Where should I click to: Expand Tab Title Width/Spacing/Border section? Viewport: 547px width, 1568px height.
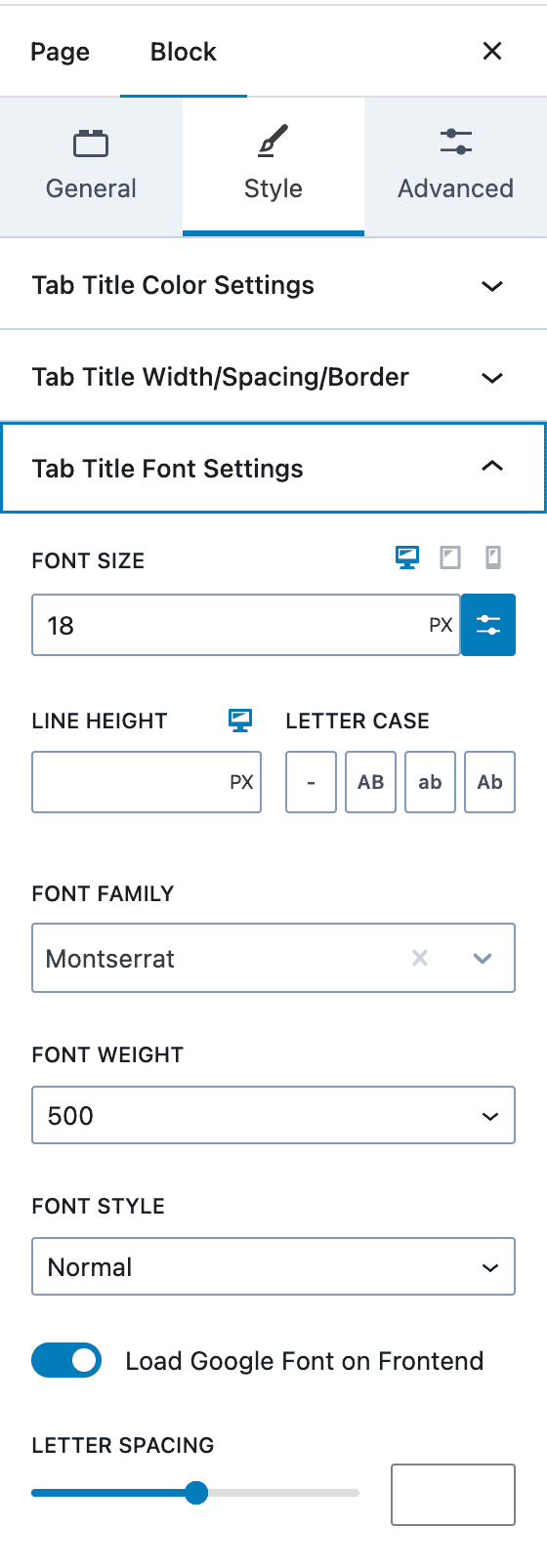[273, 377]
